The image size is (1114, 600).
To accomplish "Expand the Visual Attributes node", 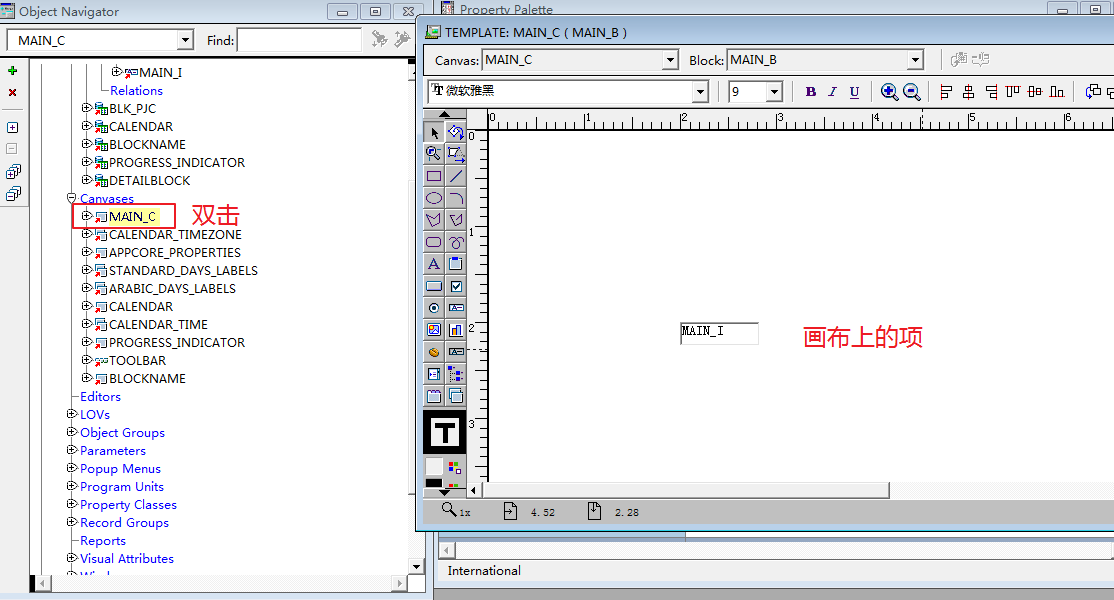I will [x=71, y=558].
